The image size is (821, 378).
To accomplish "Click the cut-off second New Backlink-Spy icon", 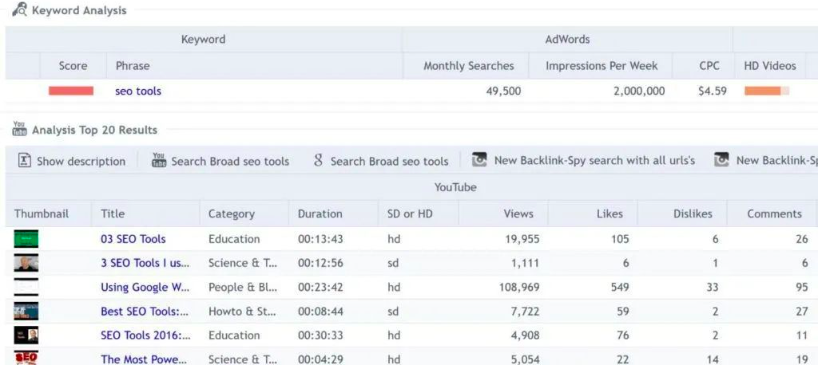I will tap(722, 160).
